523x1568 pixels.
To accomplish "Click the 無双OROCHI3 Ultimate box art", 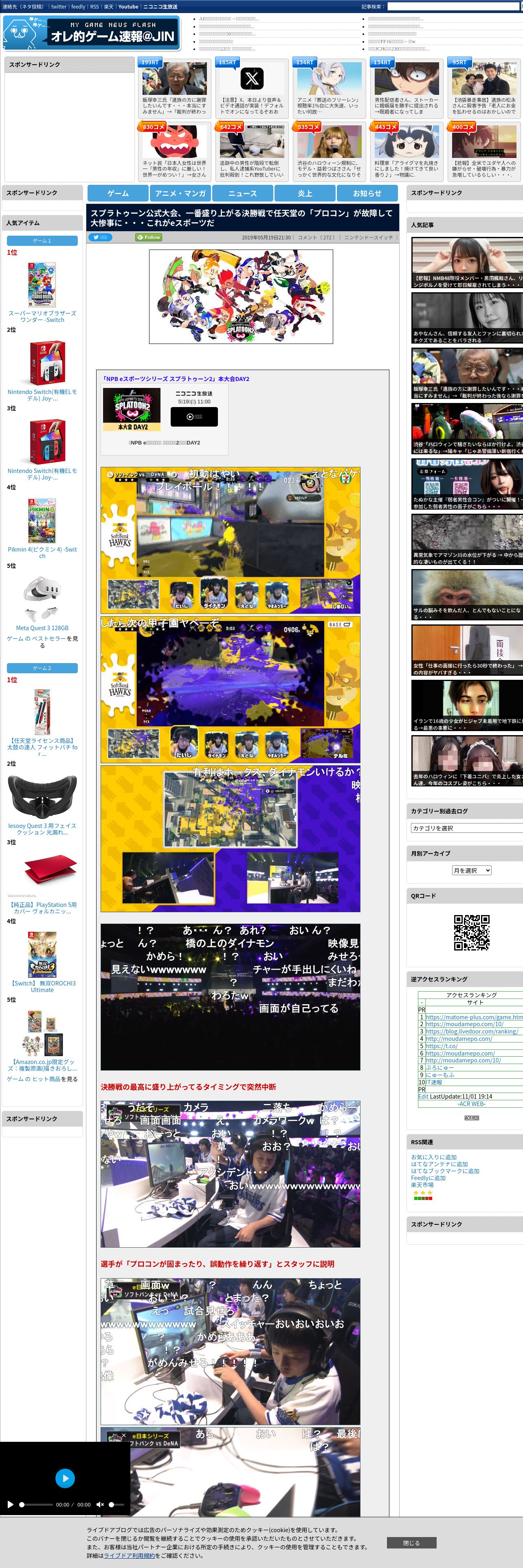I will [42, 955].
